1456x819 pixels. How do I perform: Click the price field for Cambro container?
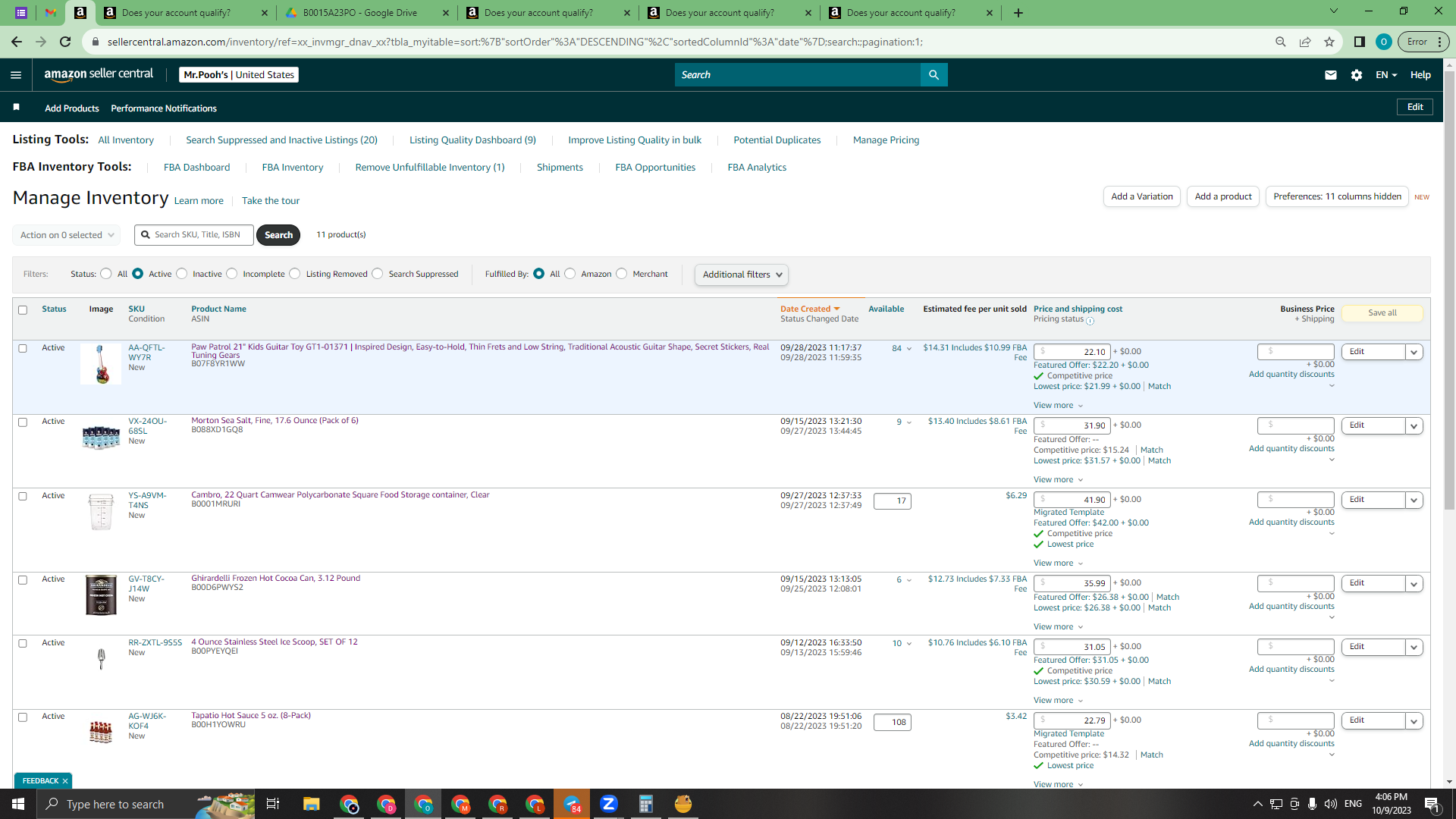tap(1072, 500)
